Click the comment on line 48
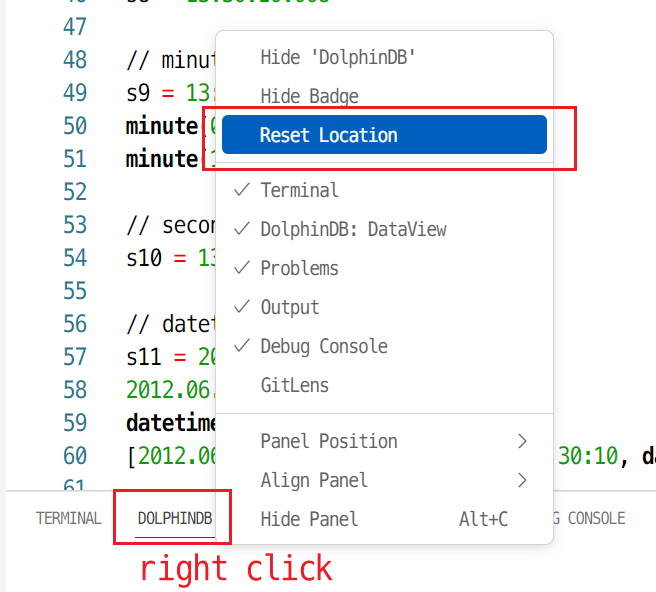The height and width of the screenshot is (592, 656). click(x=165, y=59)
